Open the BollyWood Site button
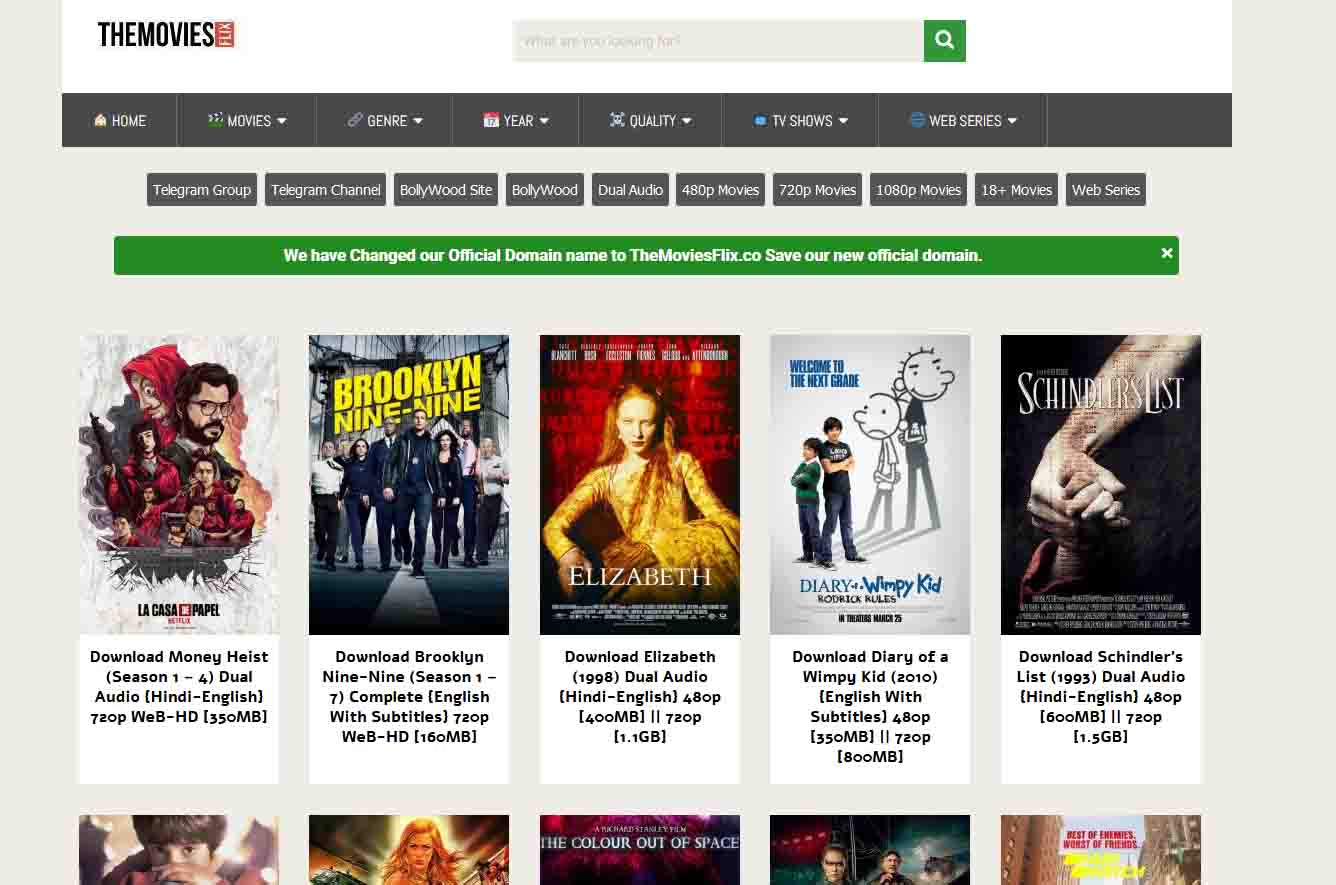The image size is (1336, 885). (x=446, y=190)
